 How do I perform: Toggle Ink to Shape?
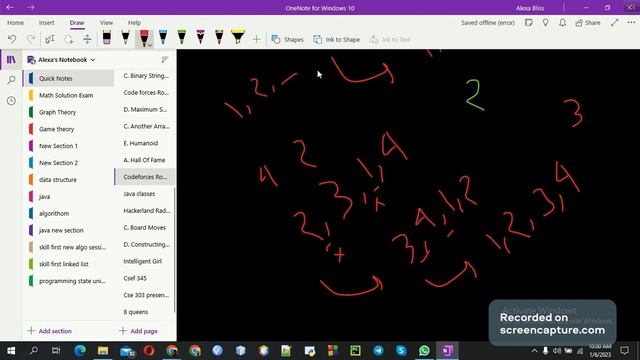click(x=337, y=40)
